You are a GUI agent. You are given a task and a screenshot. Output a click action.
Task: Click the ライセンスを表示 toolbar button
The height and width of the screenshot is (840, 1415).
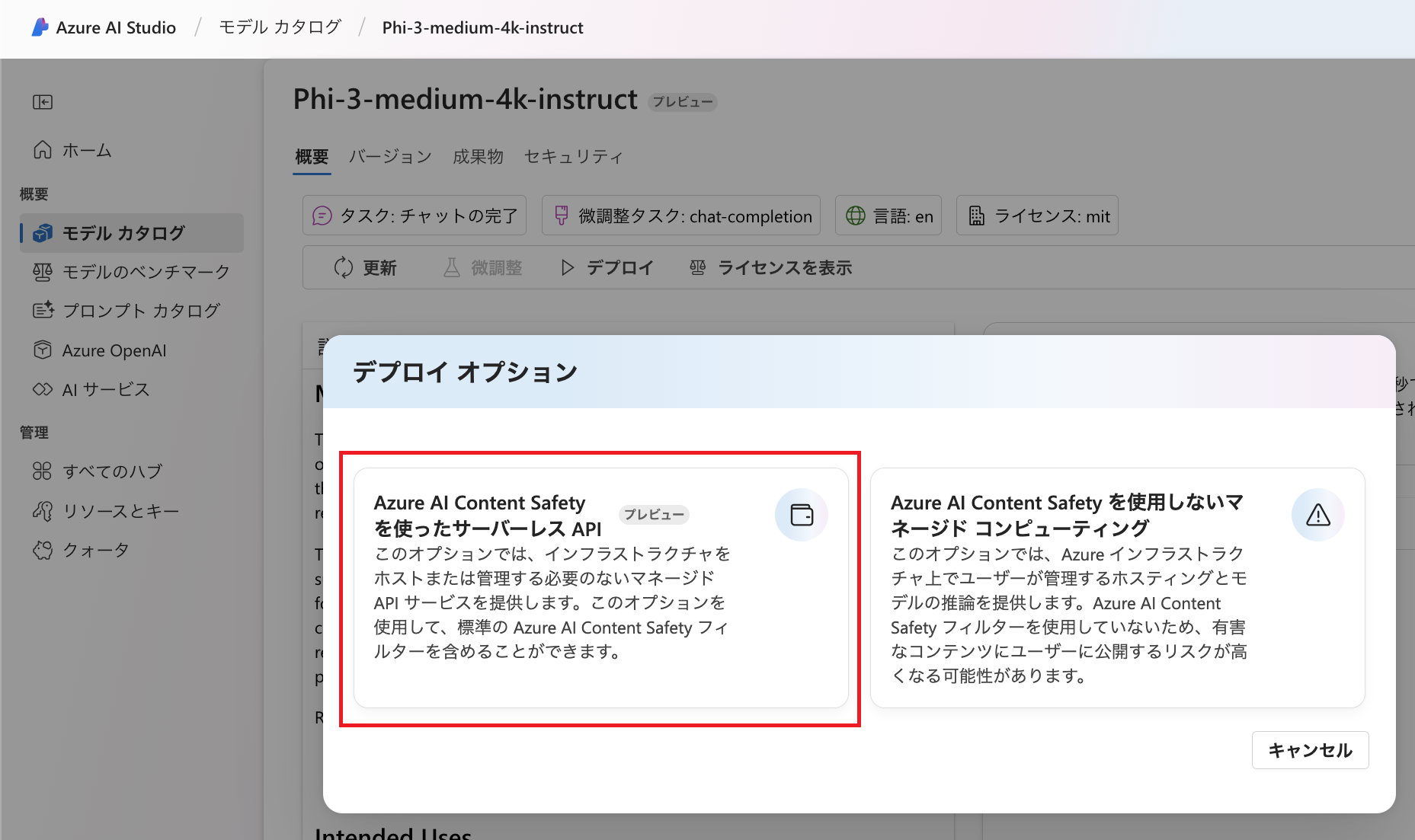point(770,268)
